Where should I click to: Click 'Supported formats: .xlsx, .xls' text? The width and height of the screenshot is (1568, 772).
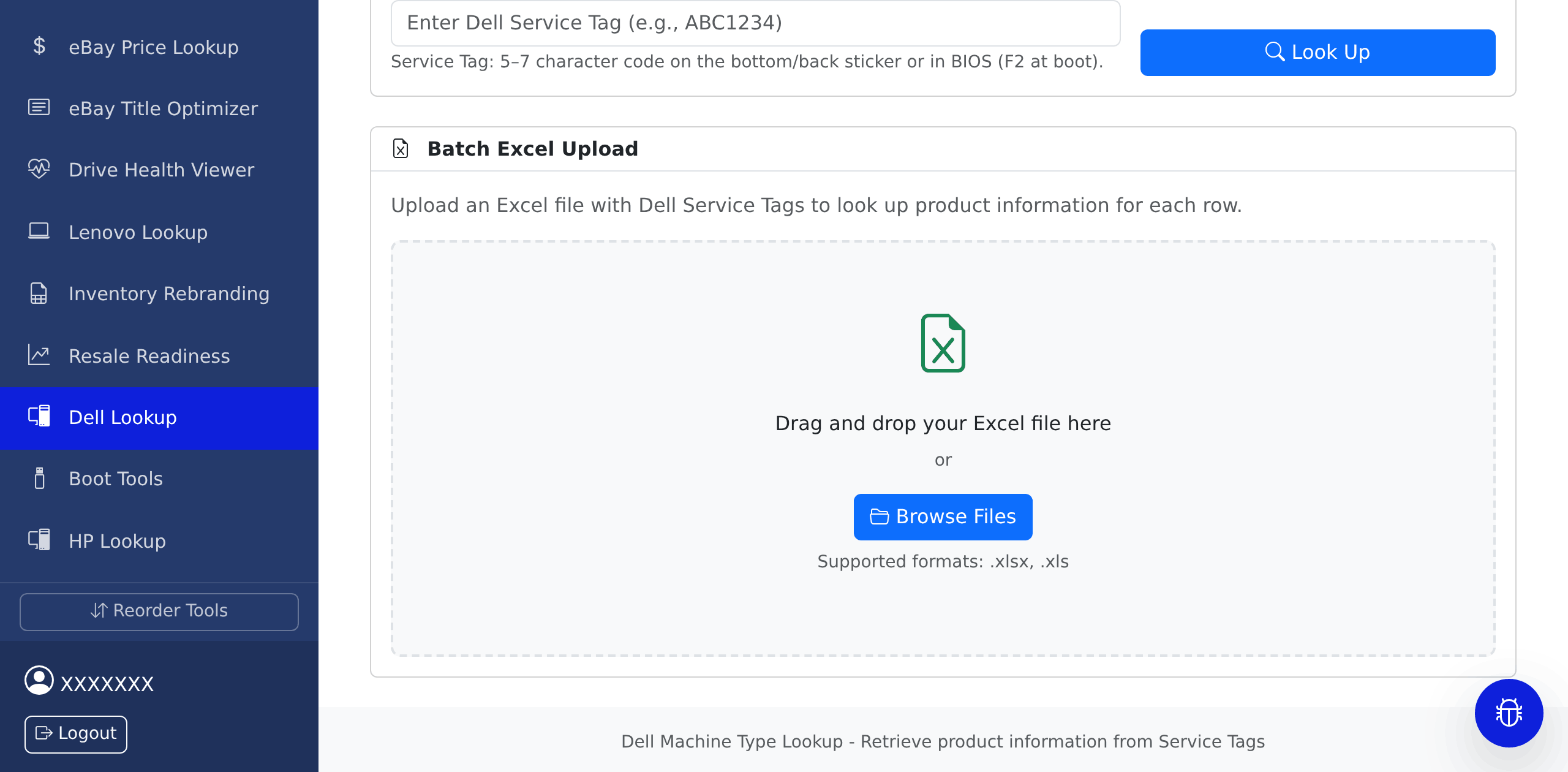click(943, 562)
